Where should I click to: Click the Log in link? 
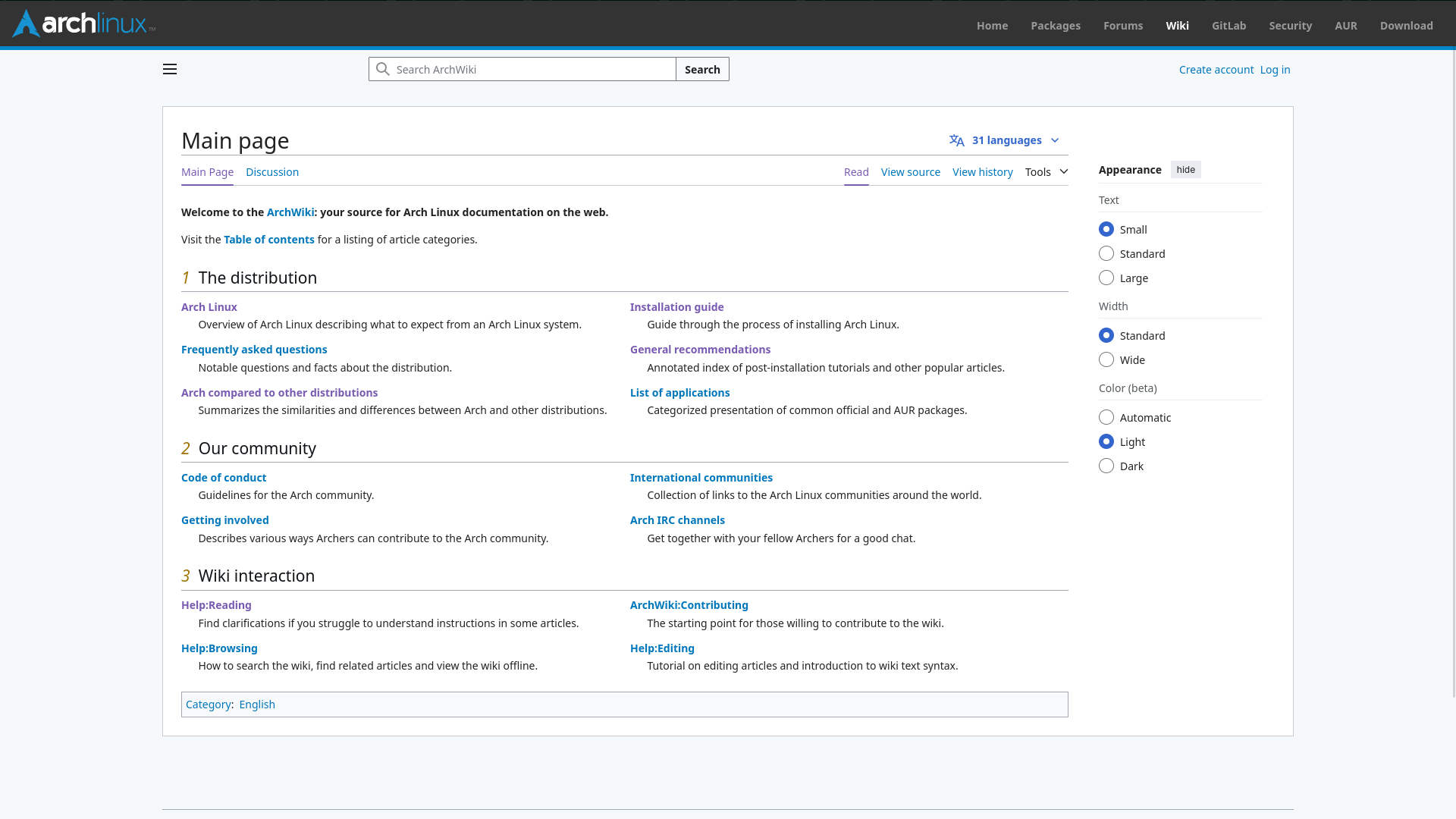[1275, 70]
